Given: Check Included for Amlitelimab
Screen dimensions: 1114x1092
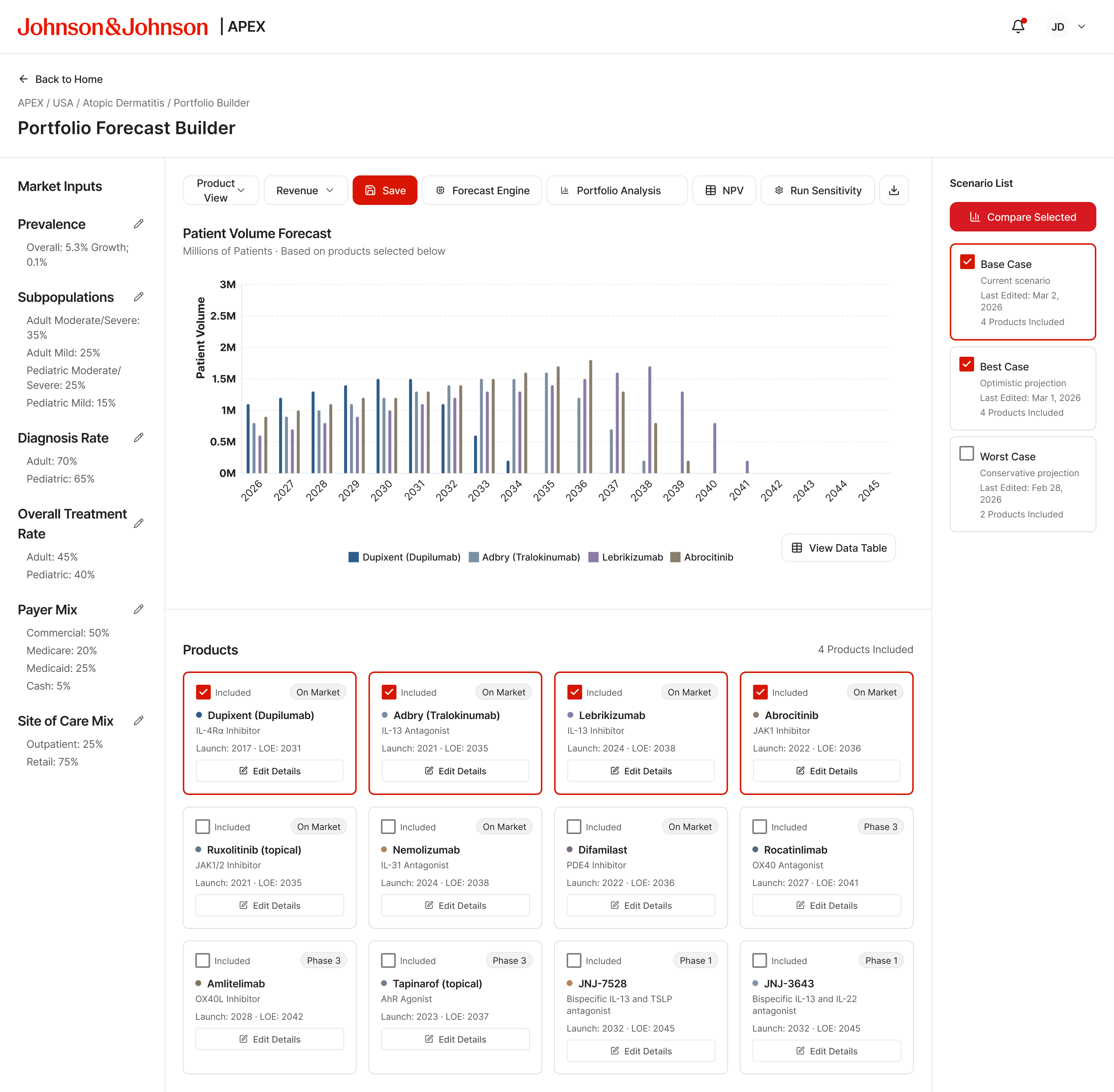Looking at the screenshot, I should click(202, 960).
